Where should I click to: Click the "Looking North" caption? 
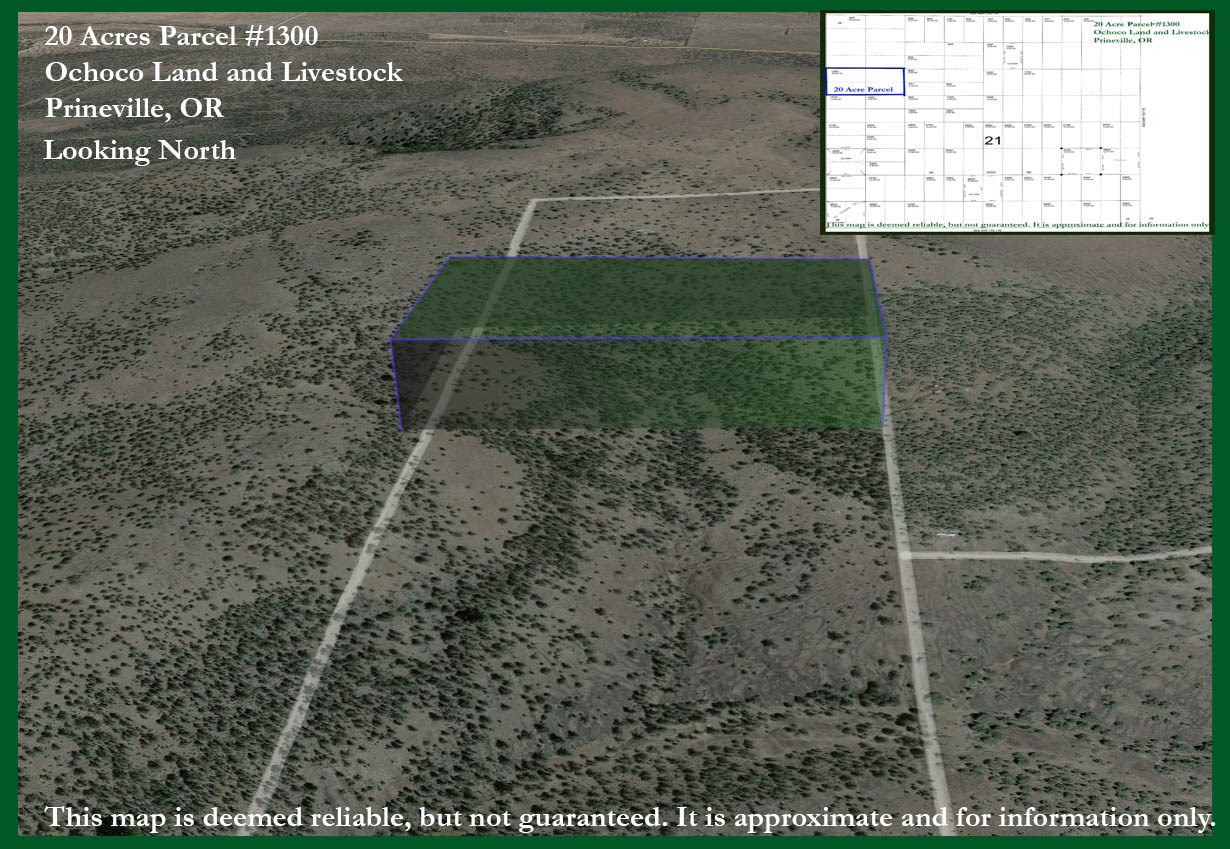(x=140, y=151)
